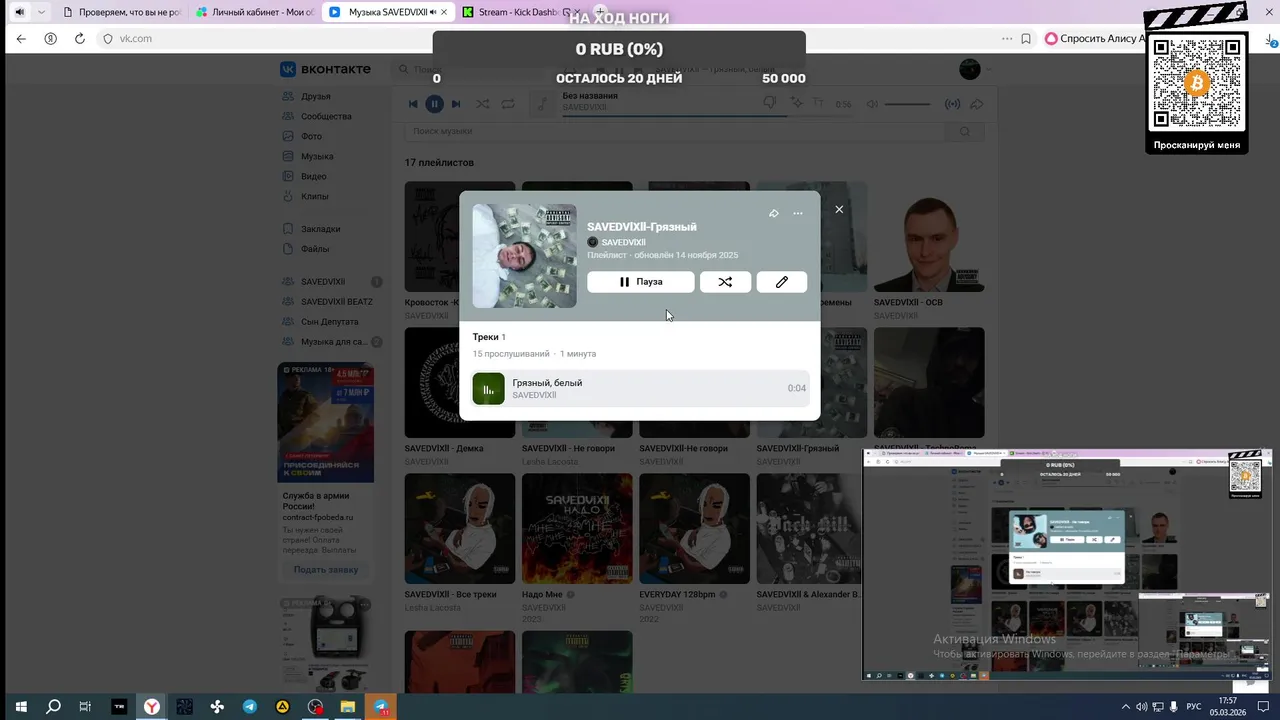Toggle repeat mode in top player

coord(508,104)
